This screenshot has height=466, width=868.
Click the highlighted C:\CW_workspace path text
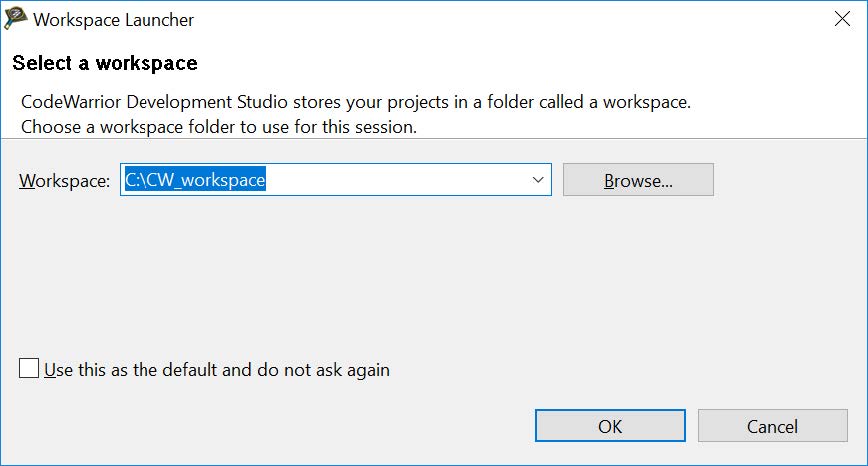195,180
